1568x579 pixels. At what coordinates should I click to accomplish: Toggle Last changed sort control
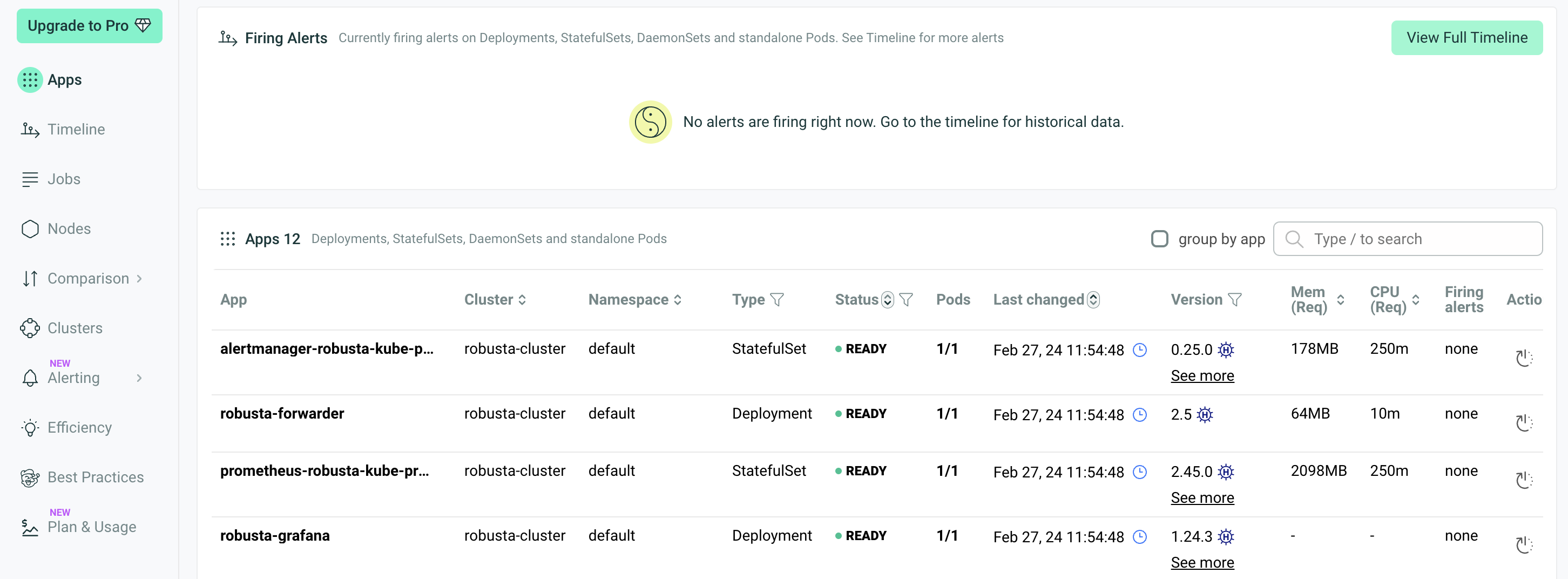(x=1093, y=300)
